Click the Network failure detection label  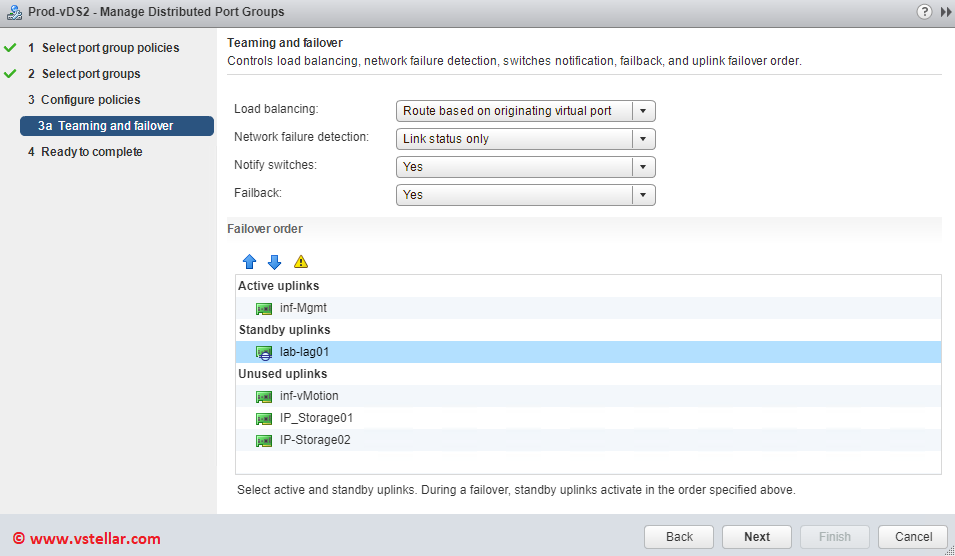click(301, 137)
